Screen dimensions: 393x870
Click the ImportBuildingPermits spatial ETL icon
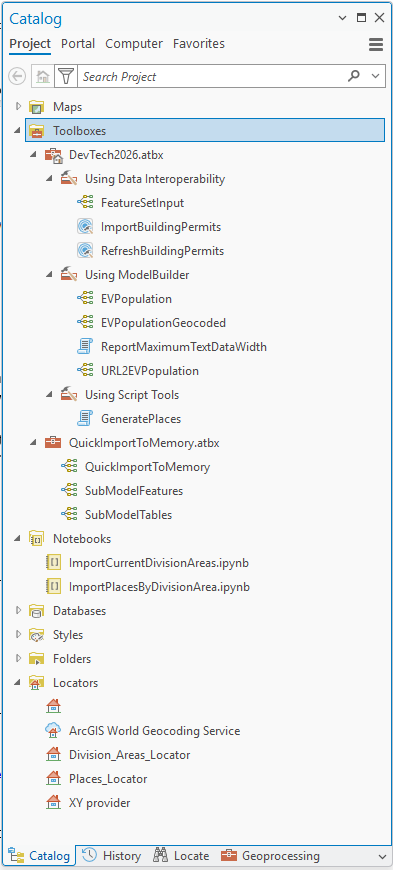pos(85,227)
